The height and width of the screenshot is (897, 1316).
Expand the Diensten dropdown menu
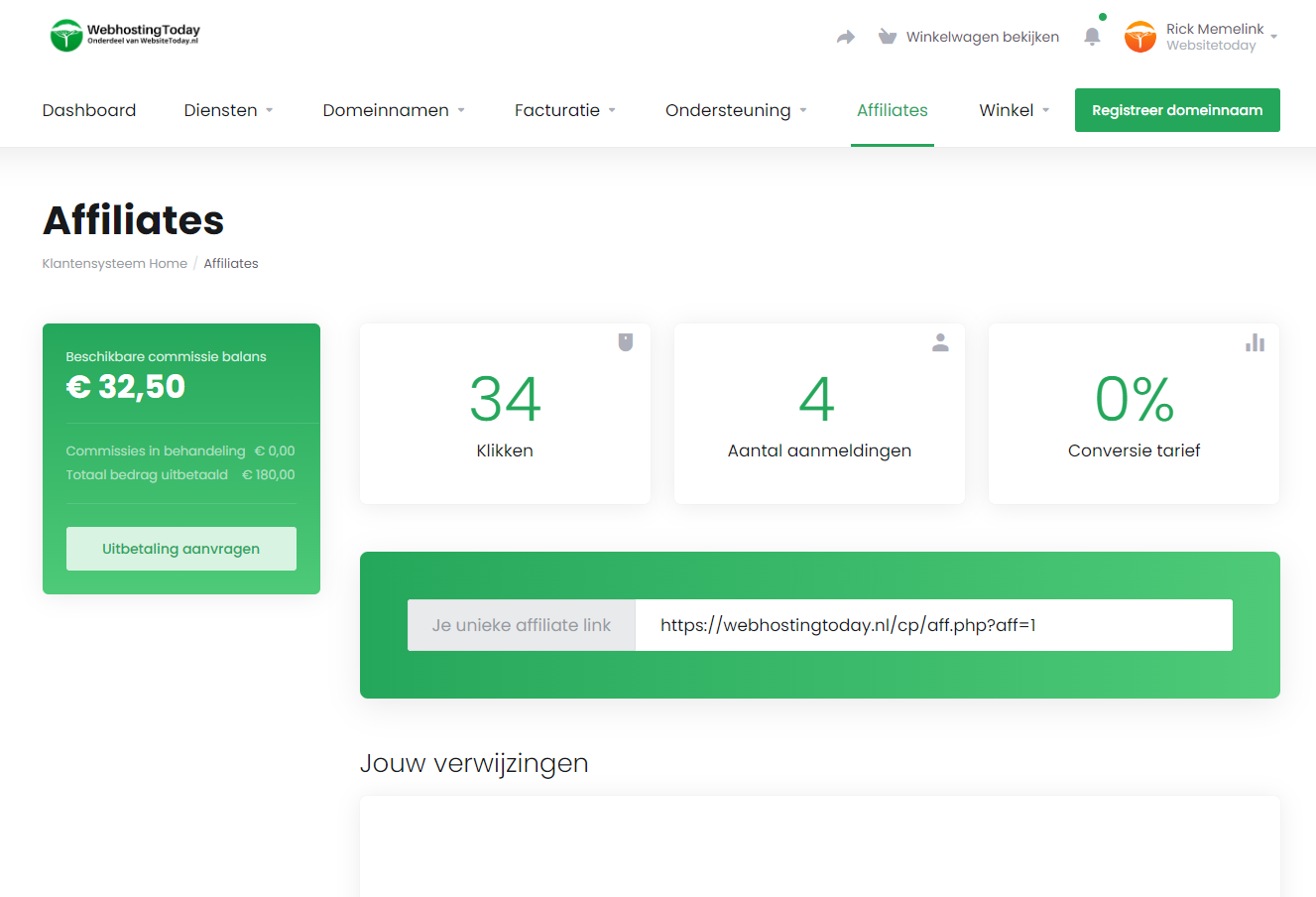click(x=228, y=110)
